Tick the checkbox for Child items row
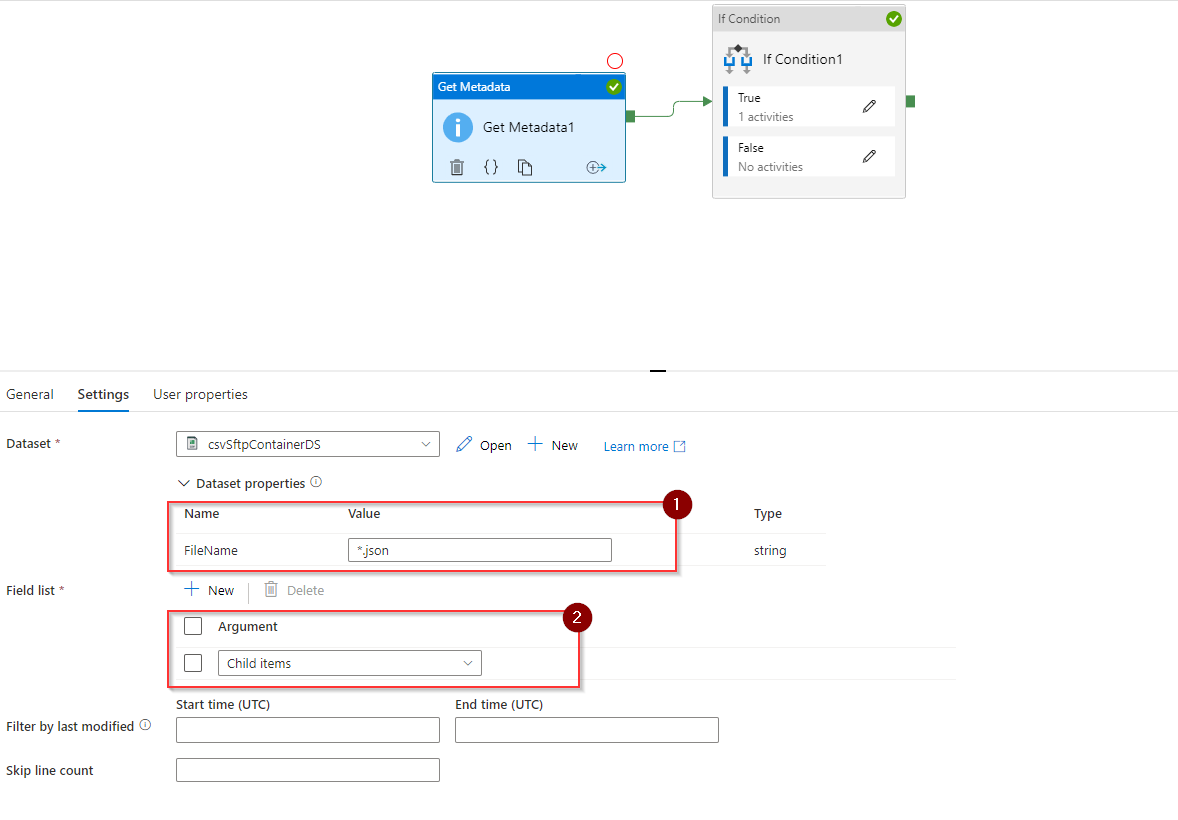Screen dimensions: 1178x820 193,663
